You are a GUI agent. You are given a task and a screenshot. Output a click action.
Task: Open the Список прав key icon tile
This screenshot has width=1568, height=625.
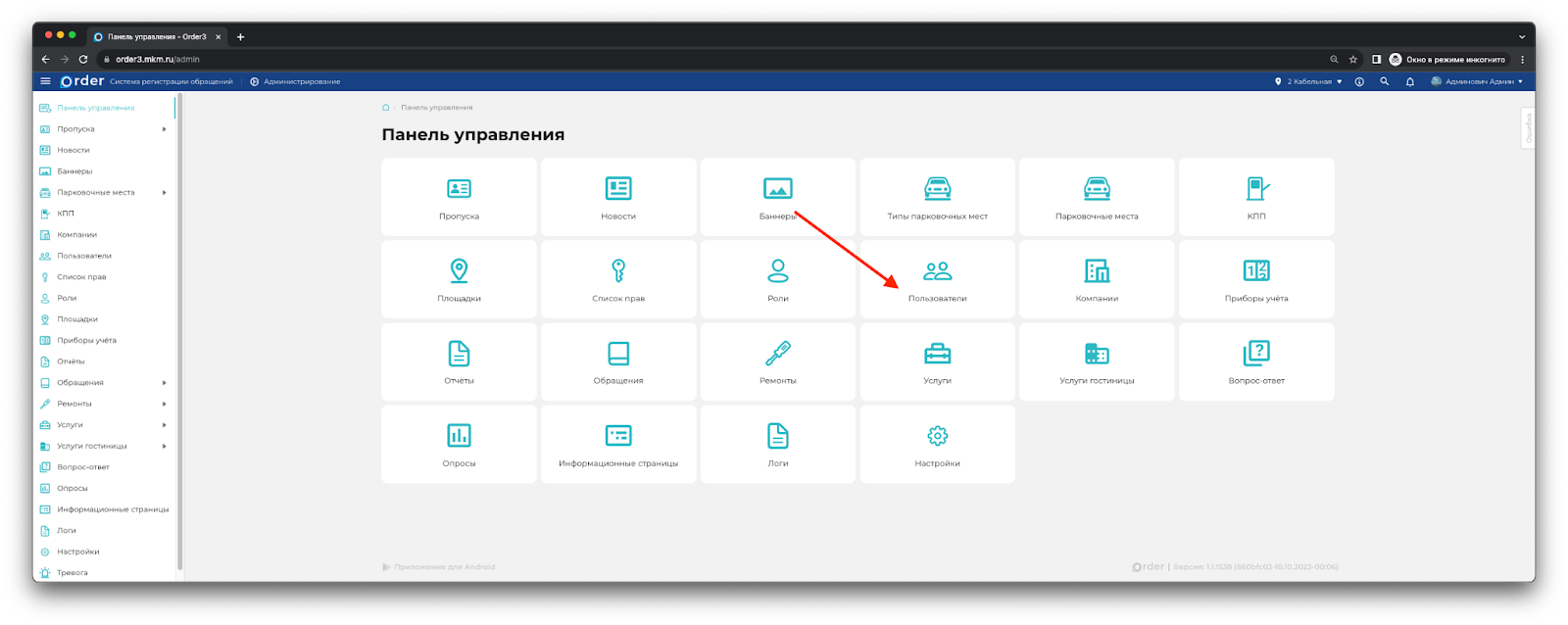[618, 279]
